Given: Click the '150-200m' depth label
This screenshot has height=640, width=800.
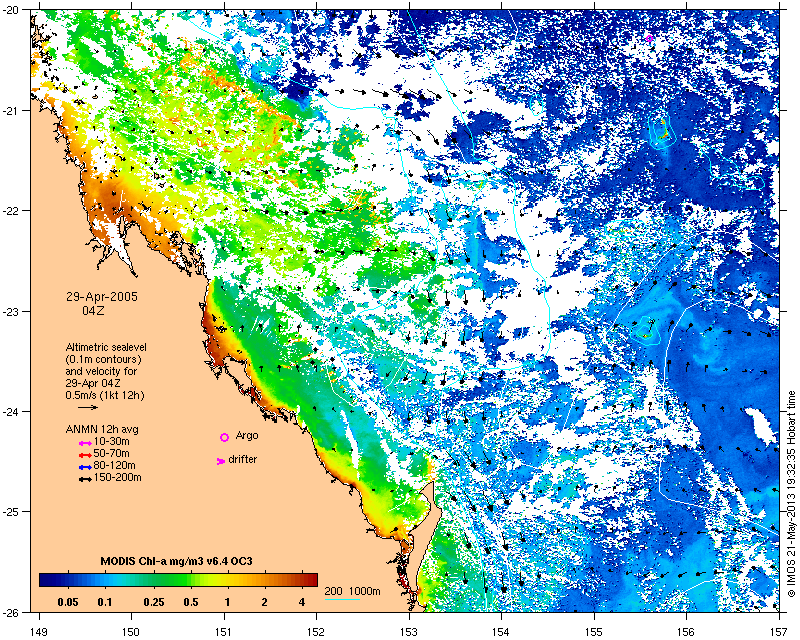Looking at the screenshot, I should pyautogui.click(x=118, y=478).
